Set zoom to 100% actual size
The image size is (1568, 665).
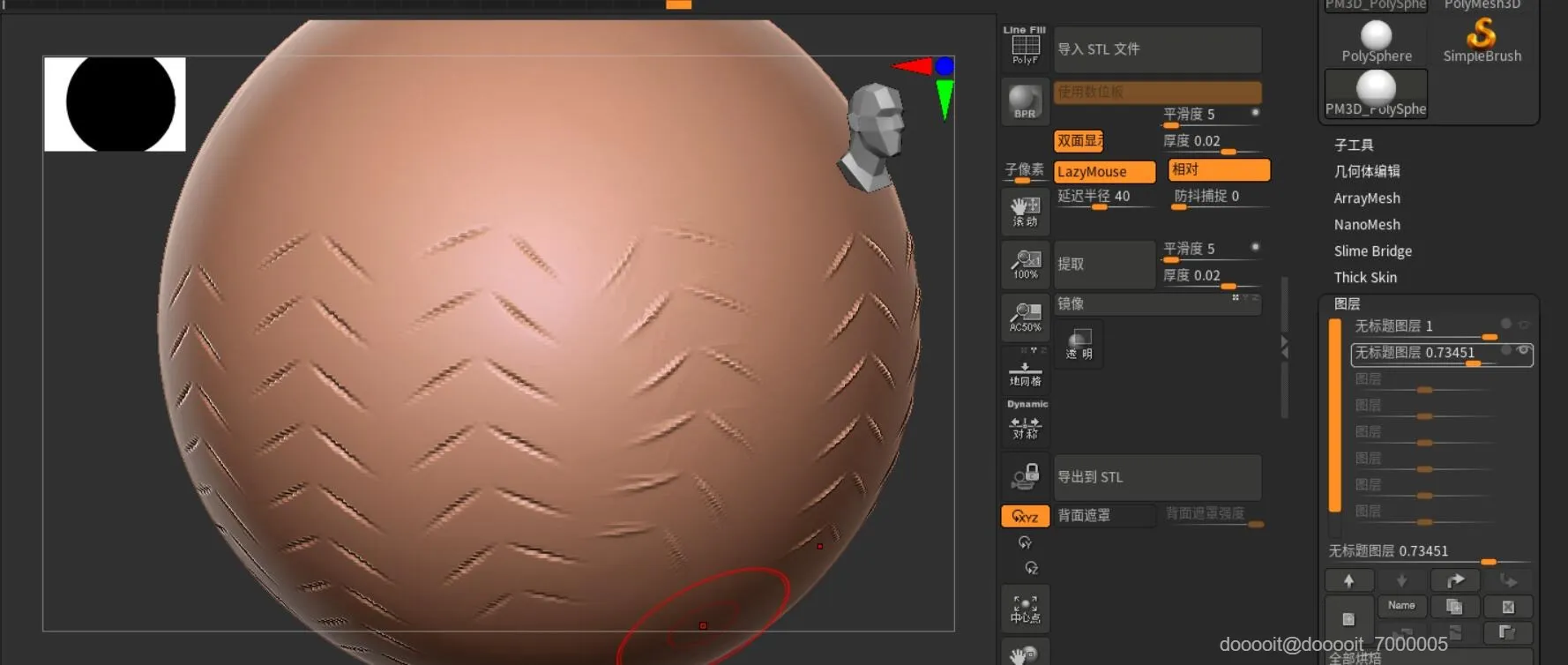(1025, 265)
